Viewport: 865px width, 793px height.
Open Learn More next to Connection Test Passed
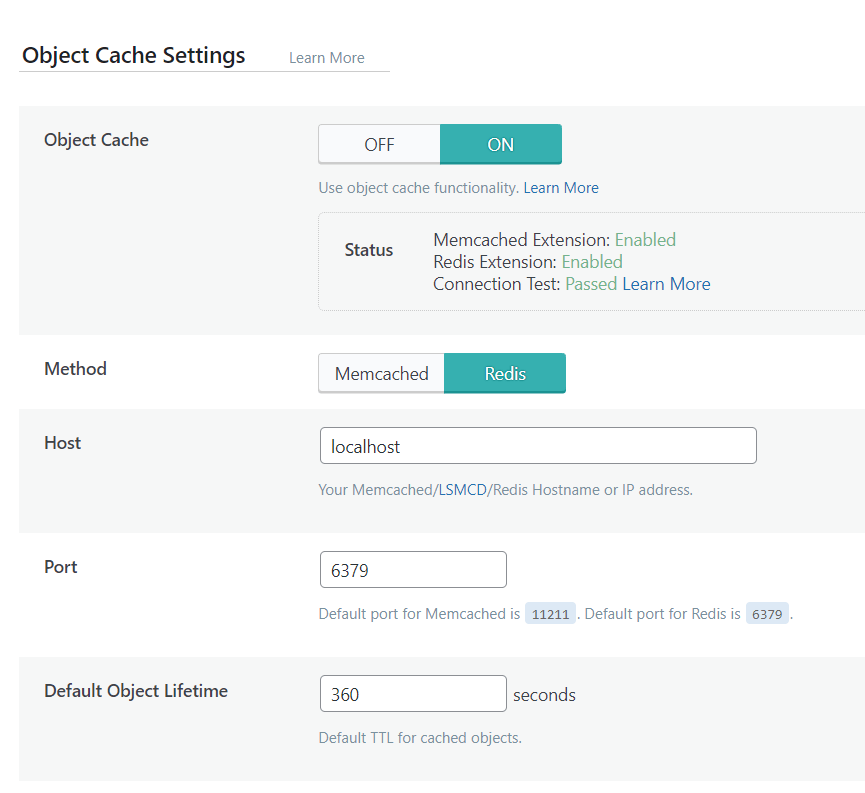click(x=666, y=283)
